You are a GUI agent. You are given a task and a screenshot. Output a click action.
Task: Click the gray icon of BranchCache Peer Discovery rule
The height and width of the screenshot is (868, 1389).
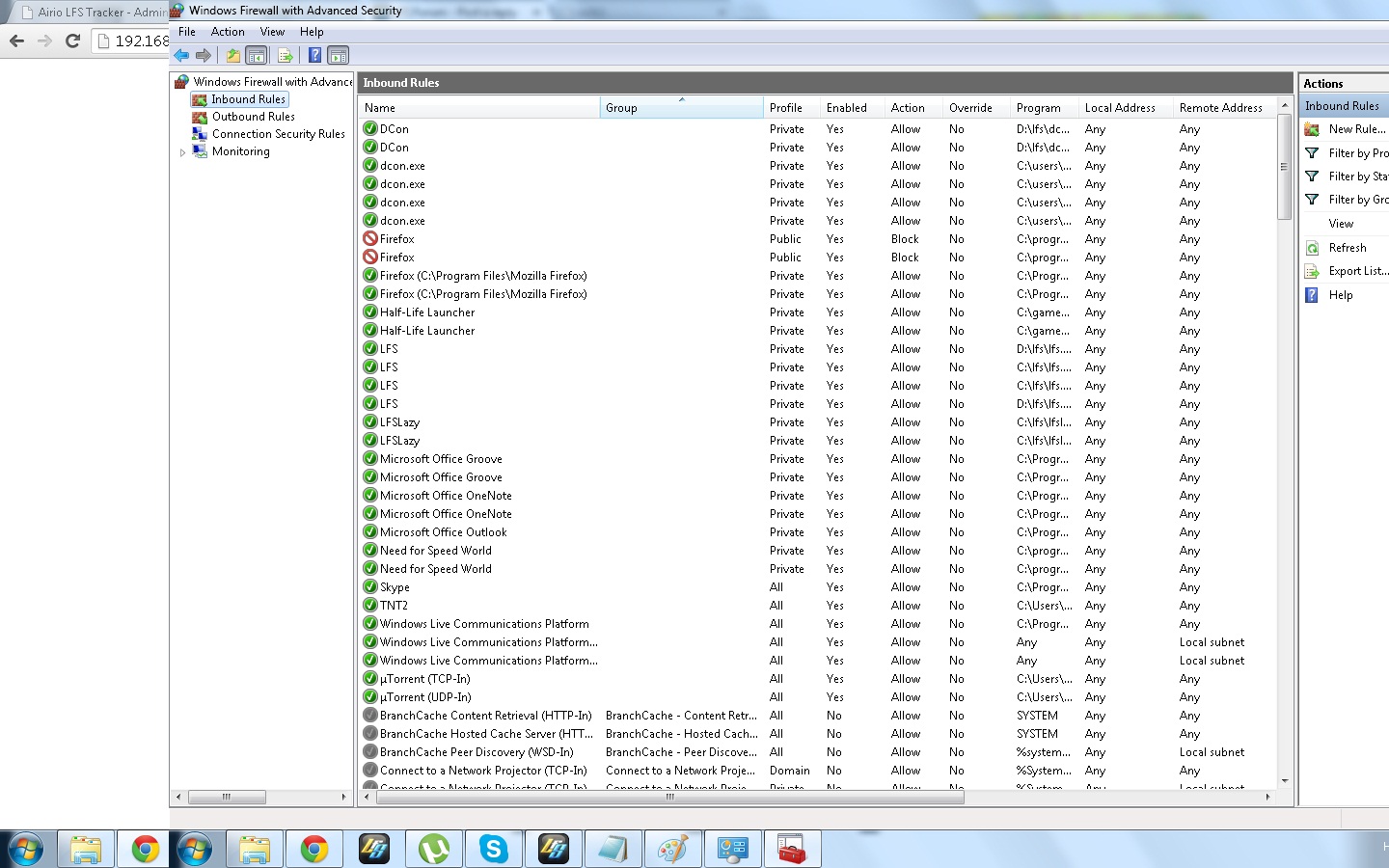(x=370, y=751)
